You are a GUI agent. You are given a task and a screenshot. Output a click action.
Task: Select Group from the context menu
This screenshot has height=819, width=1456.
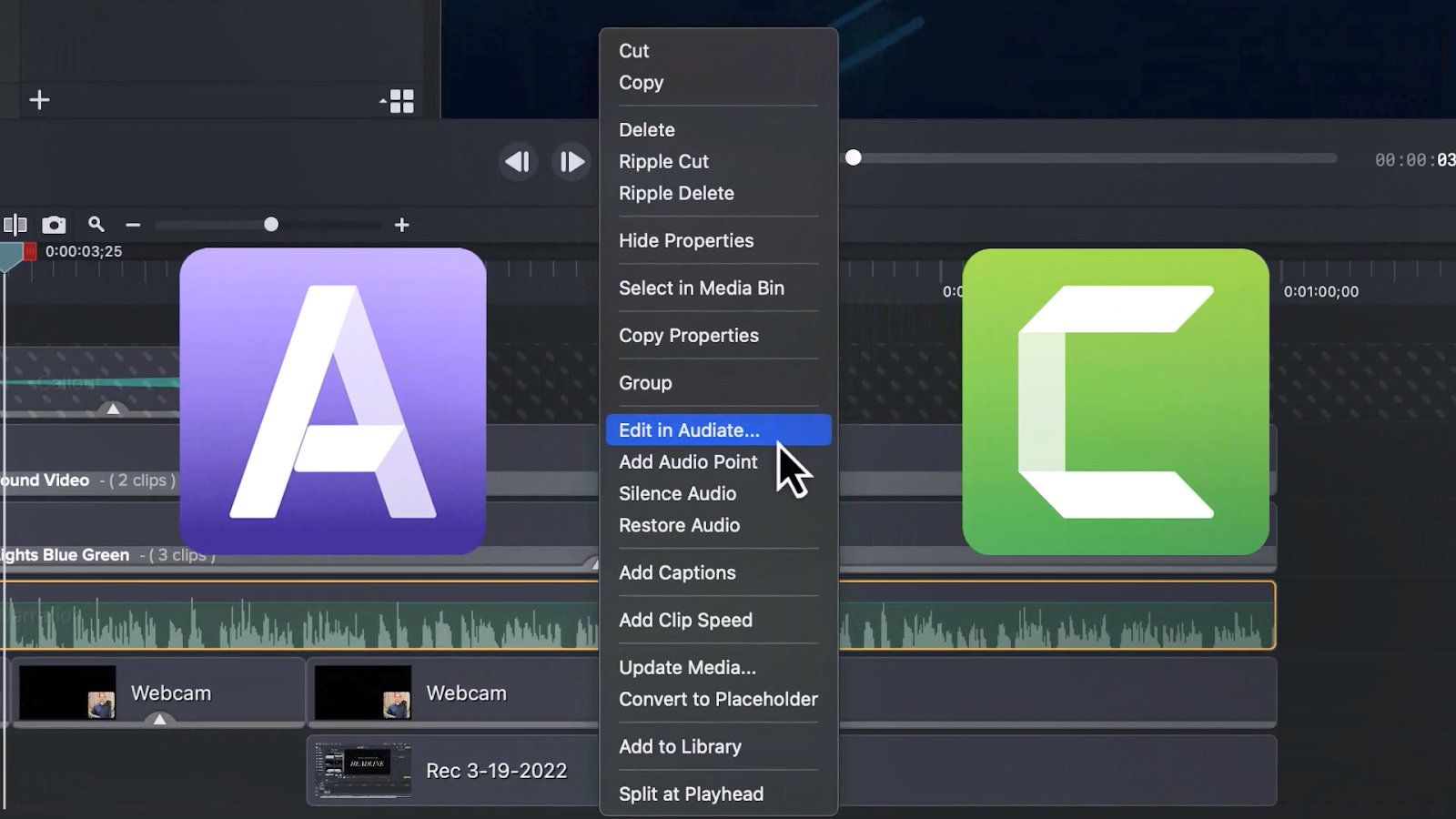click(645, 383)
